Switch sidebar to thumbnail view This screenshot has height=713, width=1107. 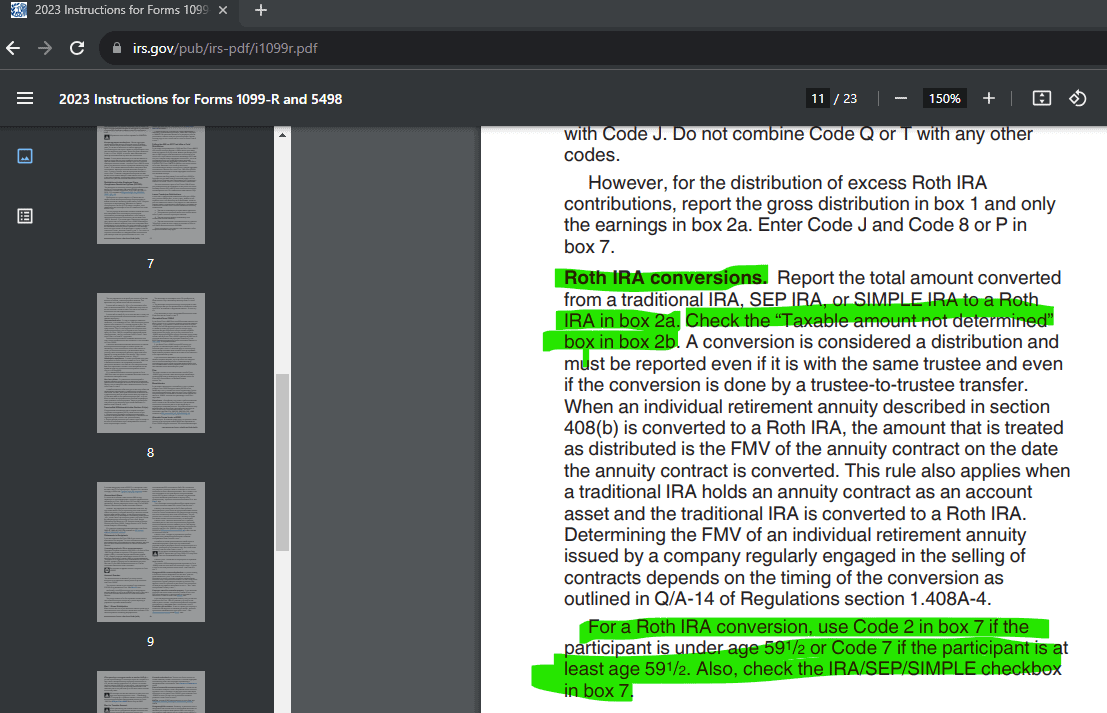point(25,156)
